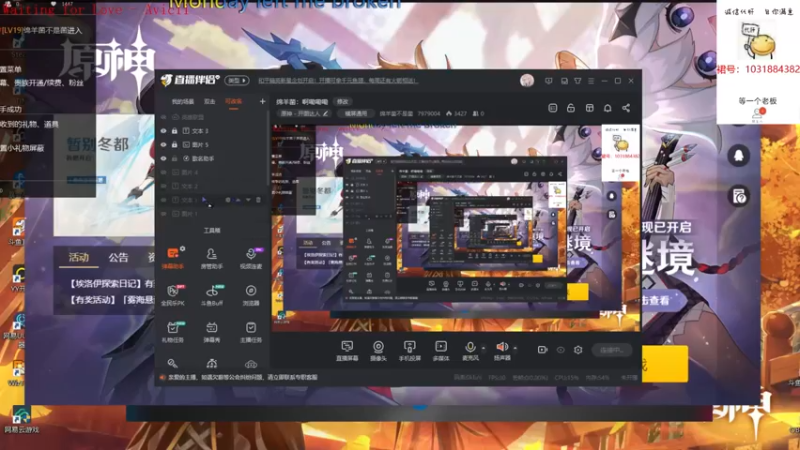Viewport: 800px width, 450px height.
Task: Toggle the lock on 文本 3 source
Action: [174, 131]
